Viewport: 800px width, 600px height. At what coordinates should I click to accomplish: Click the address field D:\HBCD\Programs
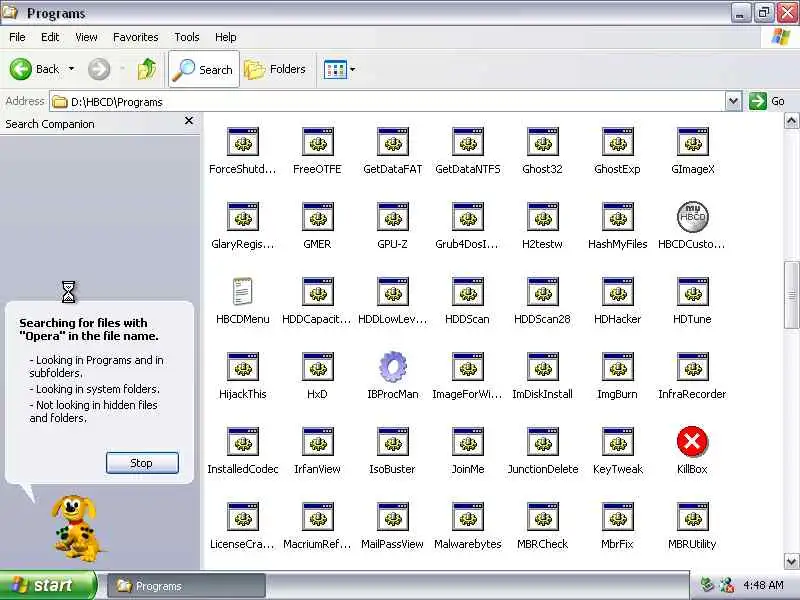pos(387,102)
